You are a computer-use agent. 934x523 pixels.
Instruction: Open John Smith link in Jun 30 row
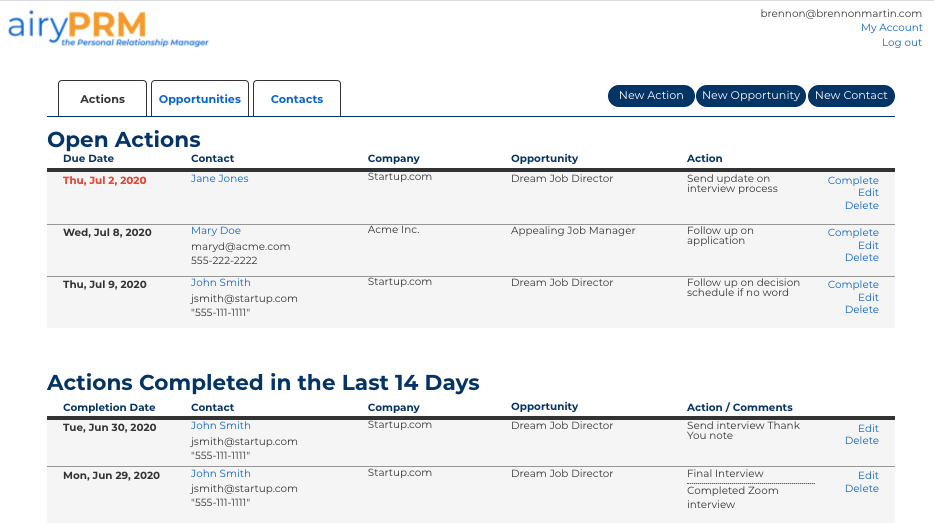pyautogui.click(x=221, y=426)
